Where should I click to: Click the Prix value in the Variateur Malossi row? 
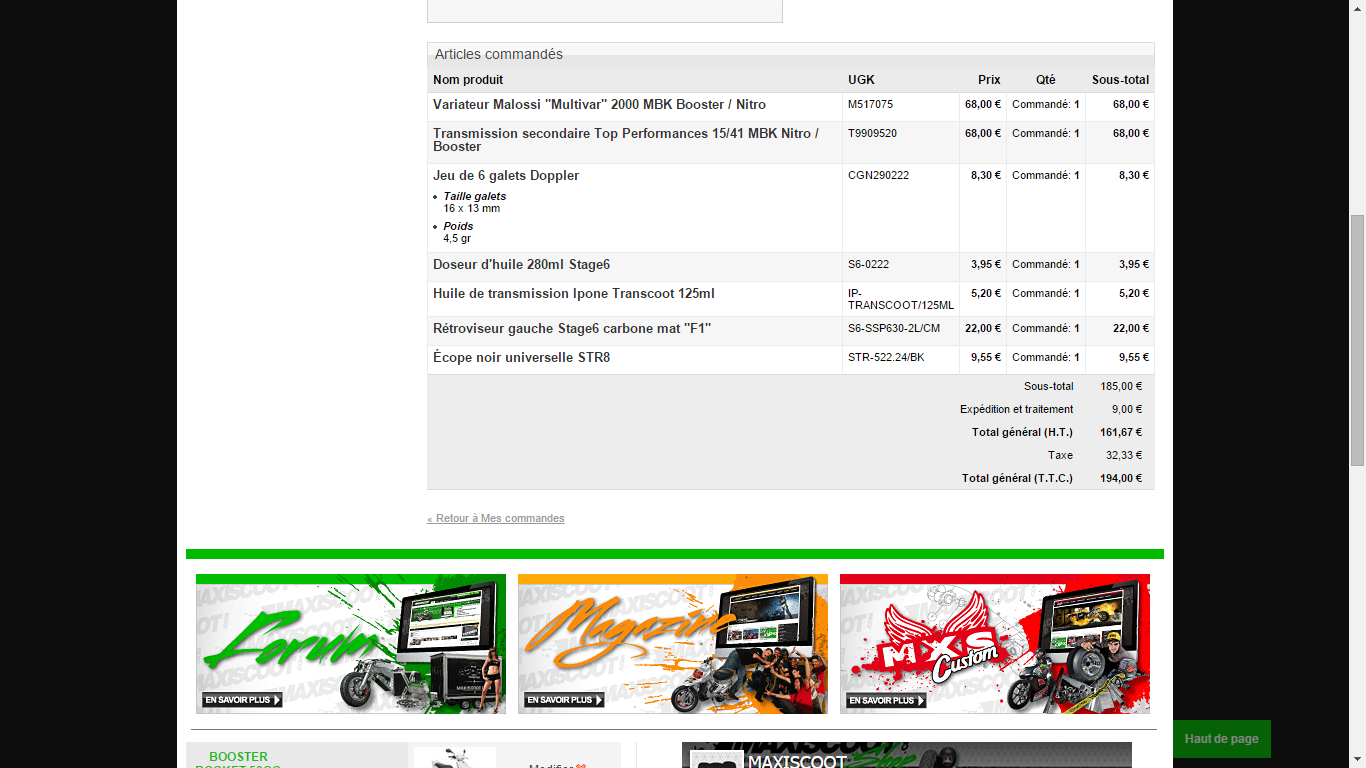pos(983,104)
